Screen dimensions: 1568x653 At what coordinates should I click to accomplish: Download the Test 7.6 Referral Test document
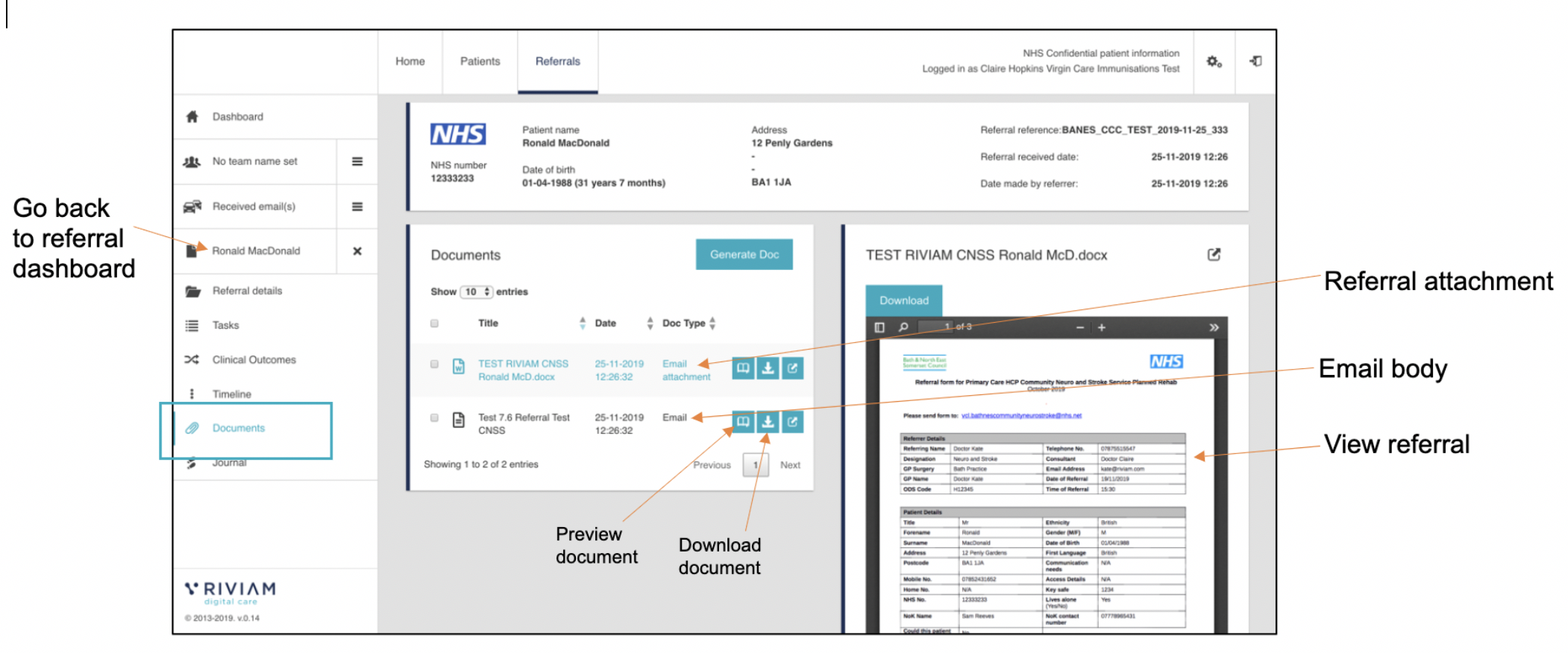pyautogui.click(x=768, y=422)
